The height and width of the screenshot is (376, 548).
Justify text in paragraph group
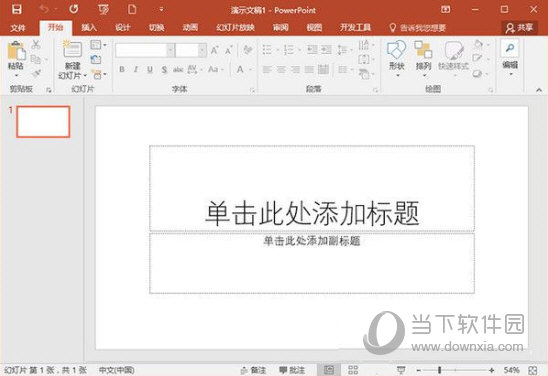point(309,70)
